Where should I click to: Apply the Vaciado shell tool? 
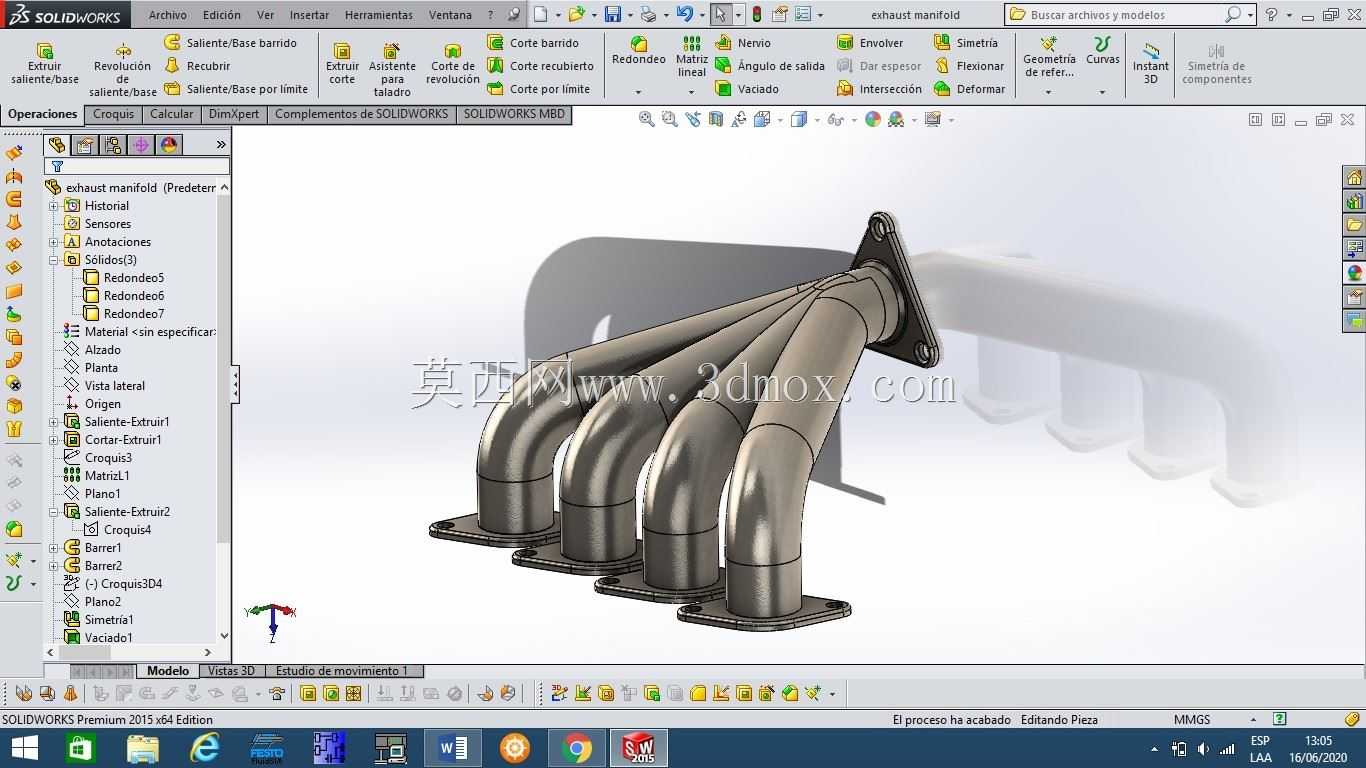pos(747,89)
